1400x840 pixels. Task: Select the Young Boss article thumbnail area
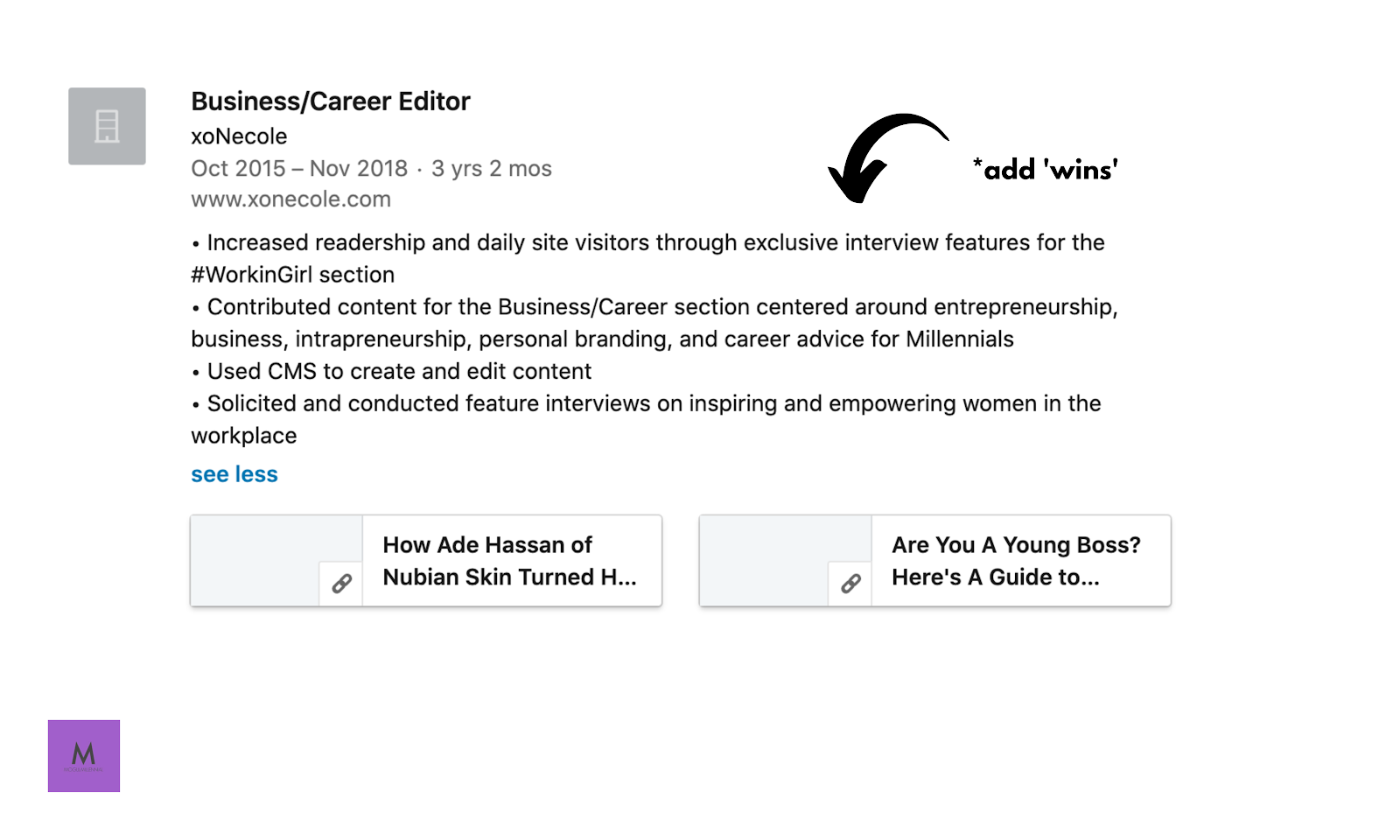(x=786, y=560)
